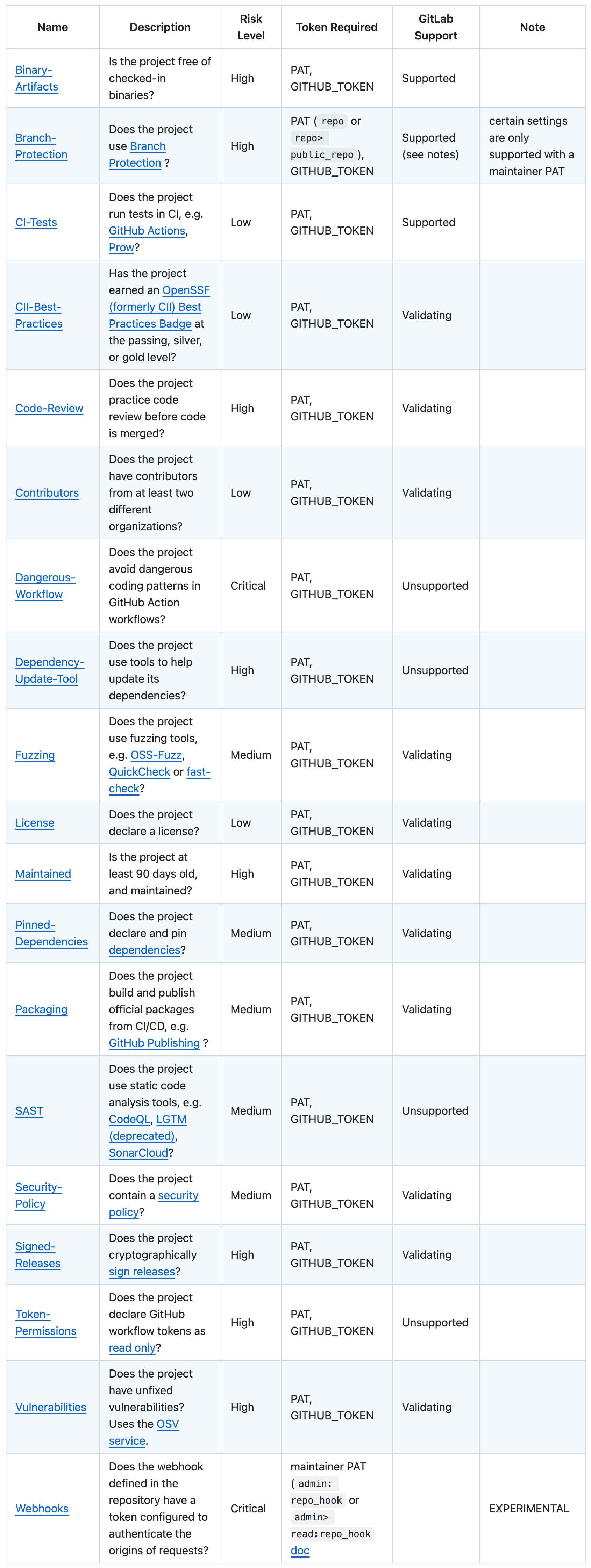
Task: Click the License check link
Action: [x=35, y=823]
